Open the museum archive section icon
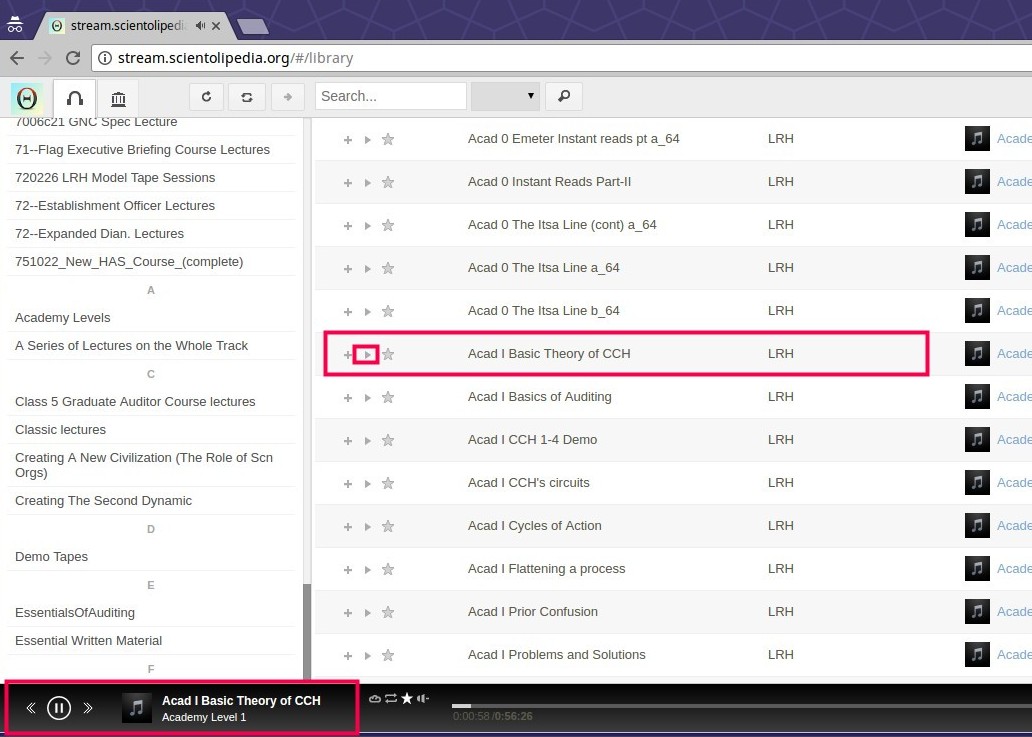Viewport: 1032px width, 737px height. [x=118, y=97]
